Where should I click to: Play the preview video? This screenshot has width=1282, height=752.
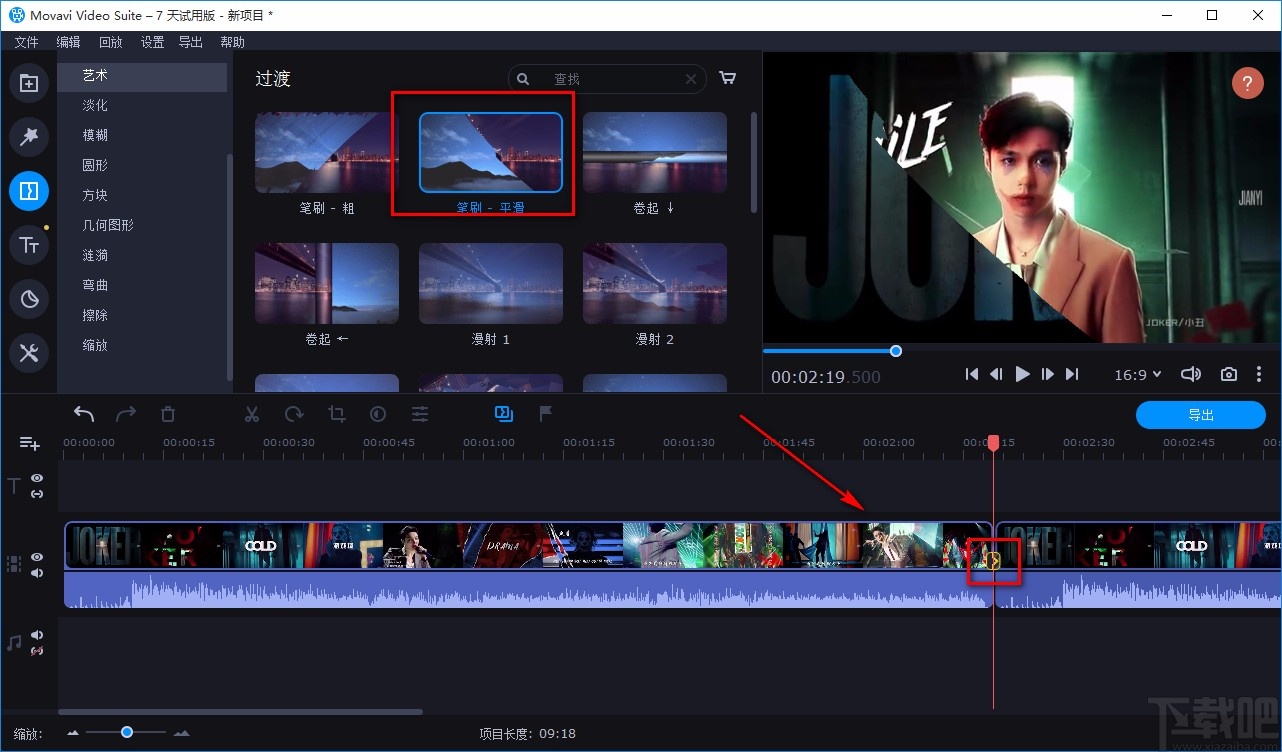click(1022, 374)
